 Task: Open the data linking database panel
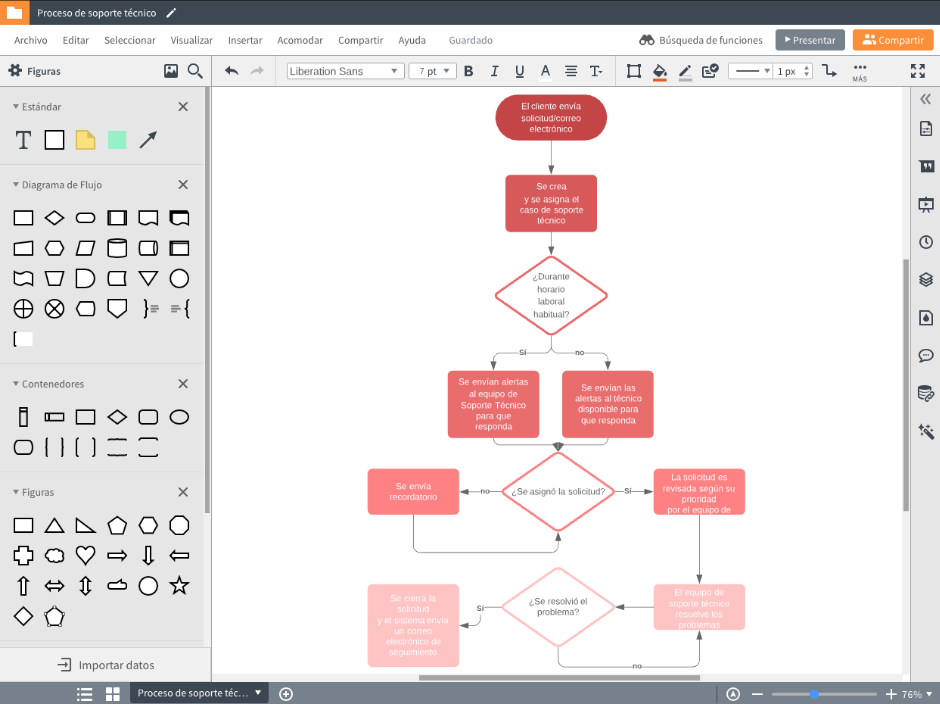(x=925, y=393)
